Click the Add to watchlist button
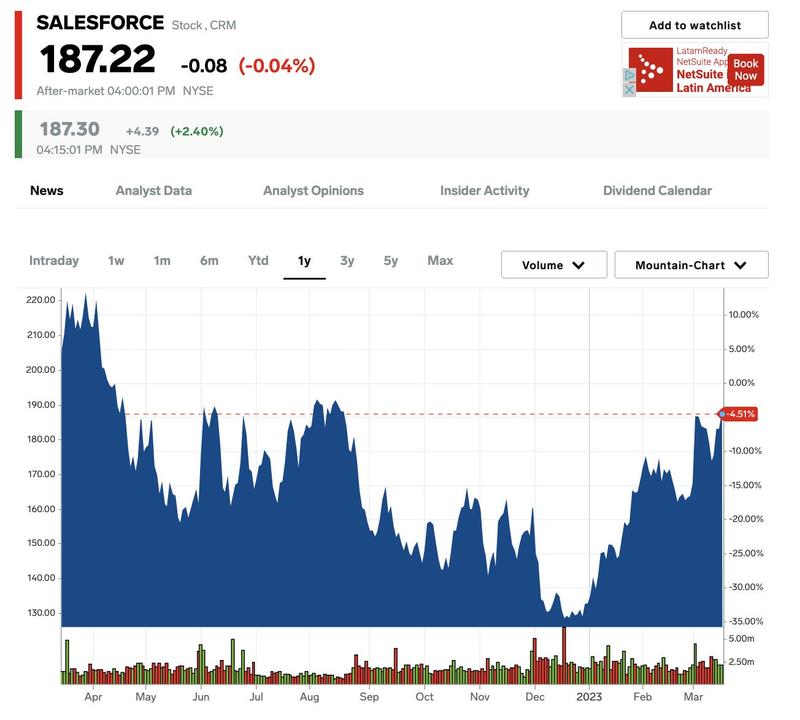This screenshot has height=720, width=800. pos(694,25)
